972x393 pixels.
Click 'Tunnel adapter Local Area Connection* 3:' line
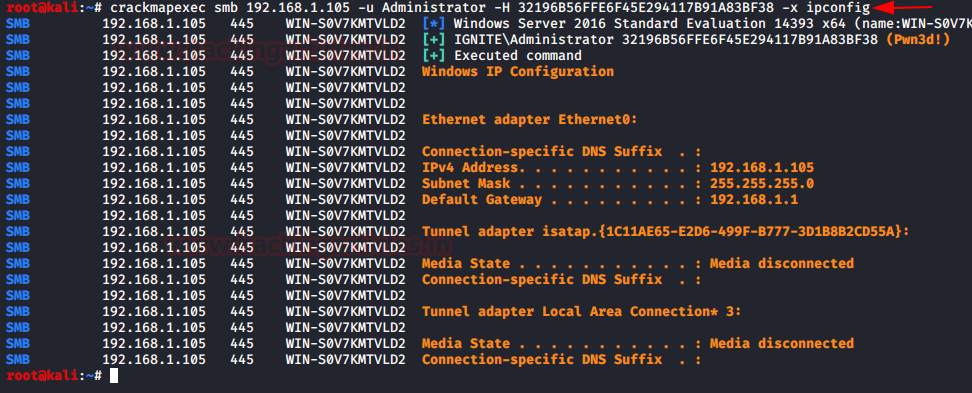(x=581, y=311)
